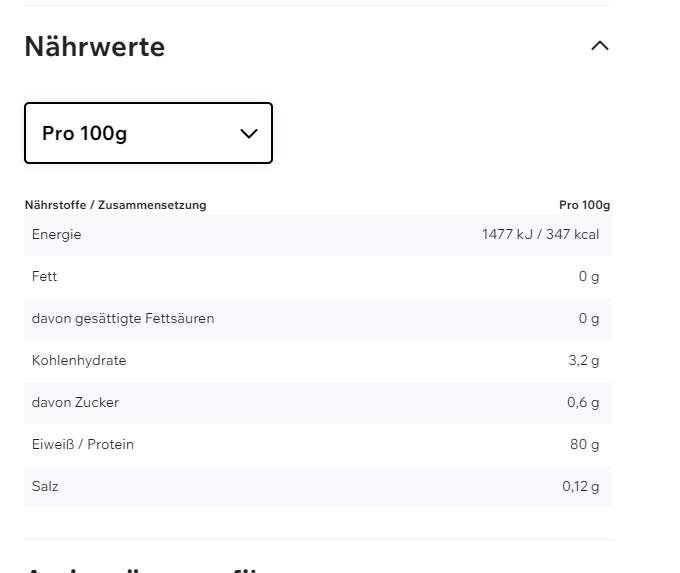This screenshot has width=680, height=573.
Task: Click the Nährwerte section heading
Action: 95,47
